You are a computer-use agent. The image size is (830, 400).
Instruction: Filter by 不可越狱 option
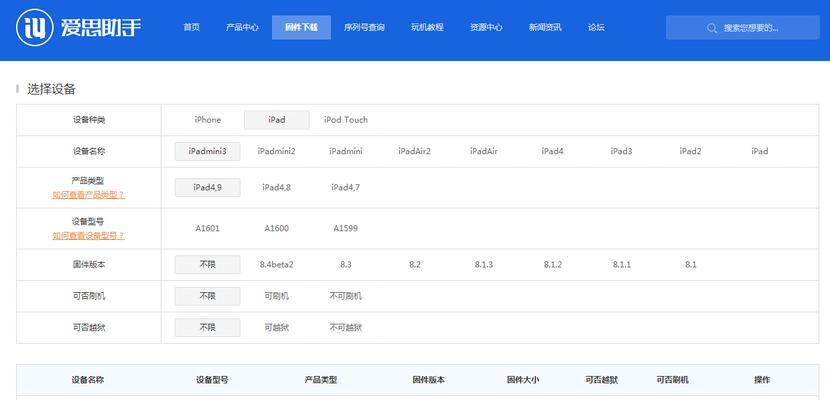346,328
